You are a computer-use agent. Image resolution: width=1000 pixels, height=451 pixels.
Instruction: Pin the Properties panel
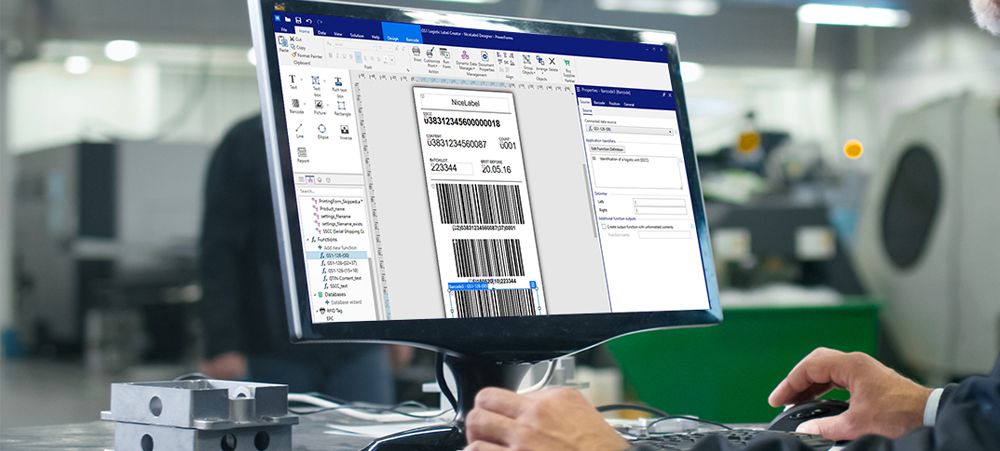tap(663, 94)
